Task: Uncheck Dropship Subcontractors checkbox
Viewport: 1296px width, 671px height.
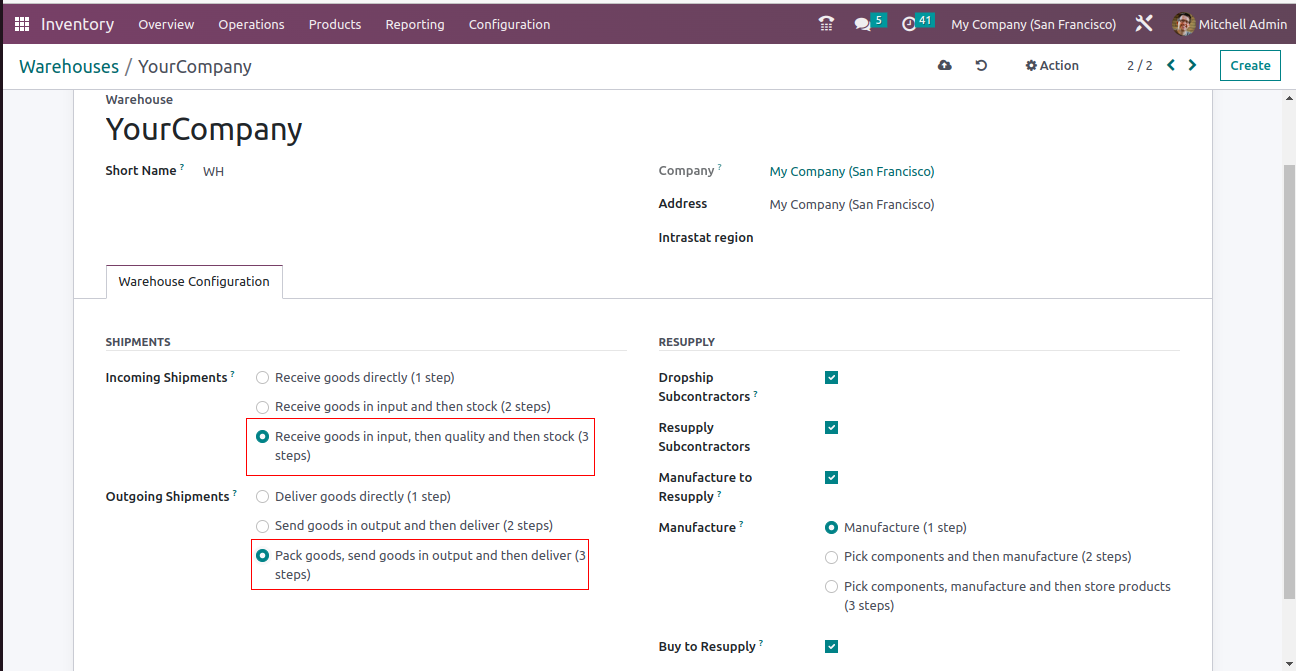Action: click(x=831, y=378)
